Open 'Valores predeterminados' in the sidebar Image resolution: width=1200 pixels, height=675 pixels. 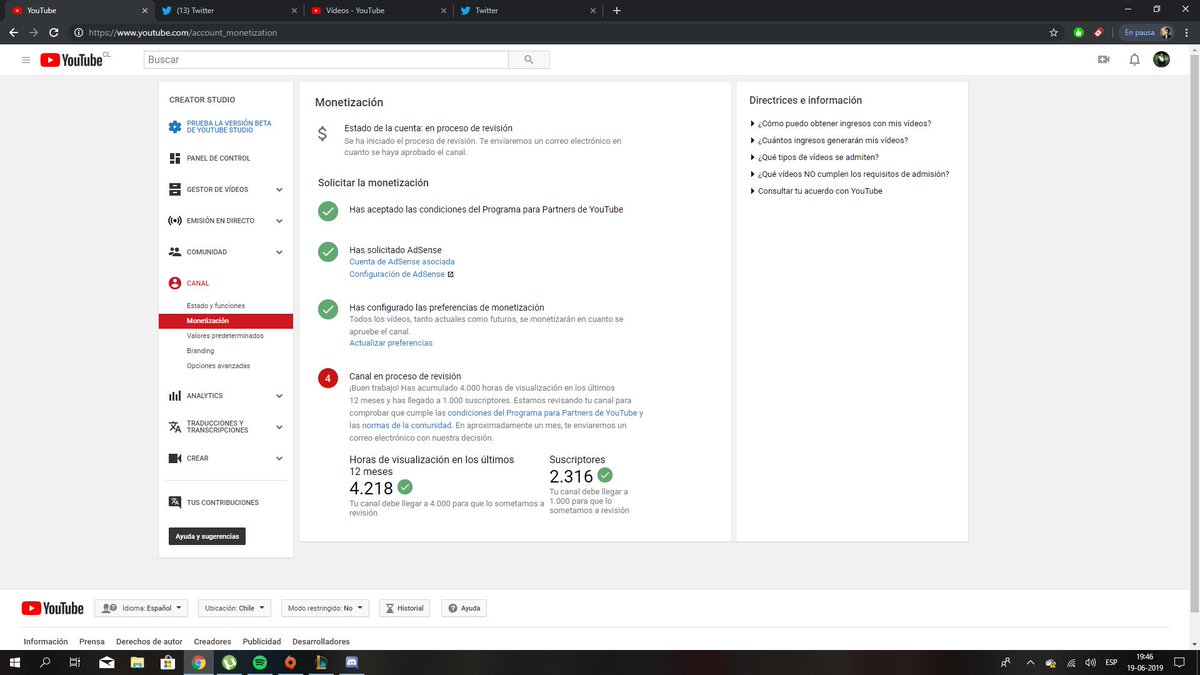pos(225,336)
